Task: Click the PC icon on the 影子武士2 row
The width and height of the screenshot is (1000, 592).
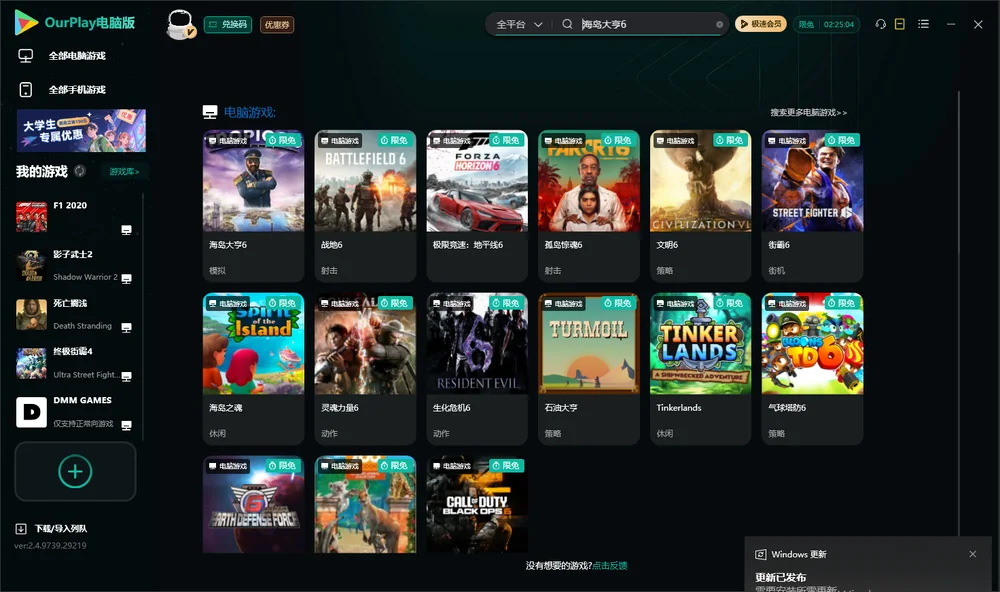Action: coord(126,279)
